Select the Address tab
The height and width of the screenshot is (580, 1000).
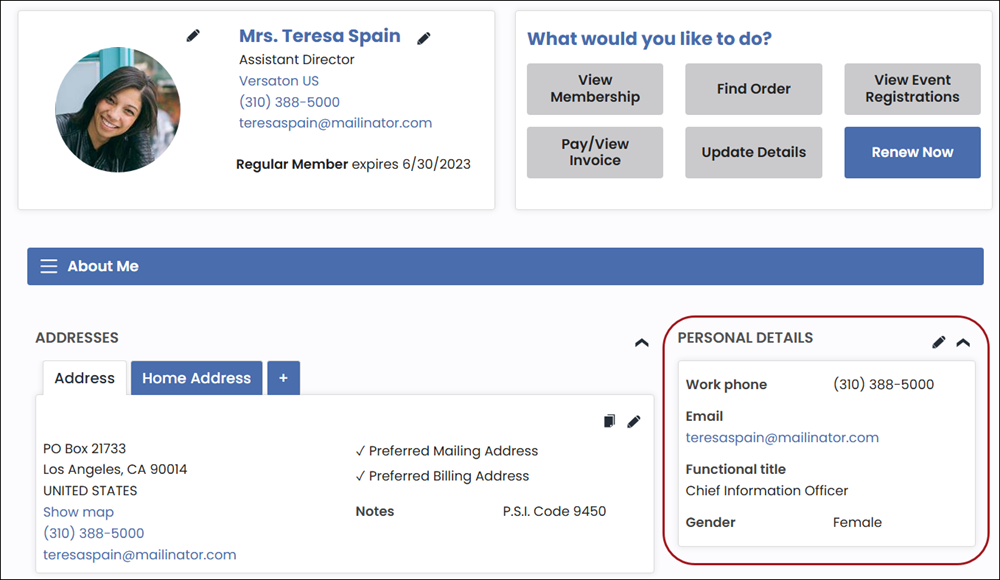[x=84, y=378]
